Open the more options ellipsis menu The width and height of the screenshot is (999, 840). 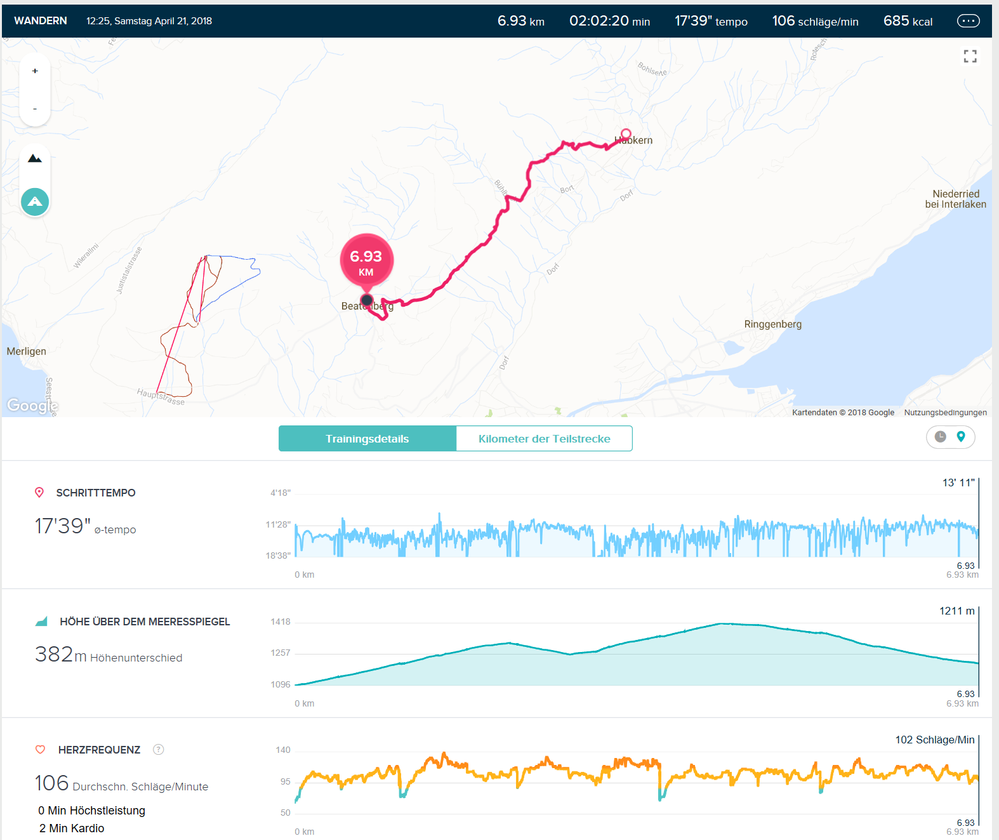pyautogui.click(x=968, y=21)
